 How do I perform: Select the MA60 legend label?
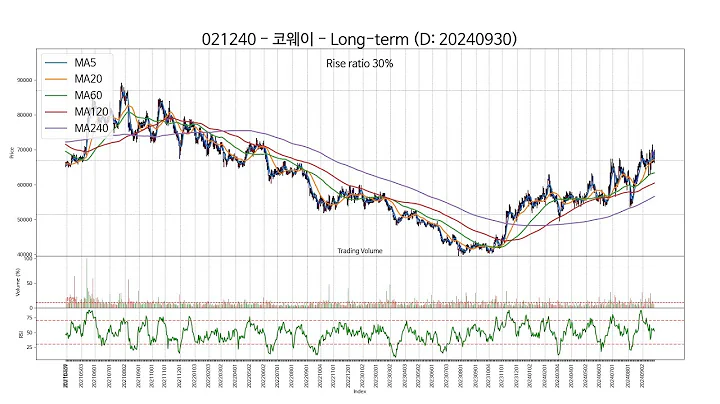point(88,95)
